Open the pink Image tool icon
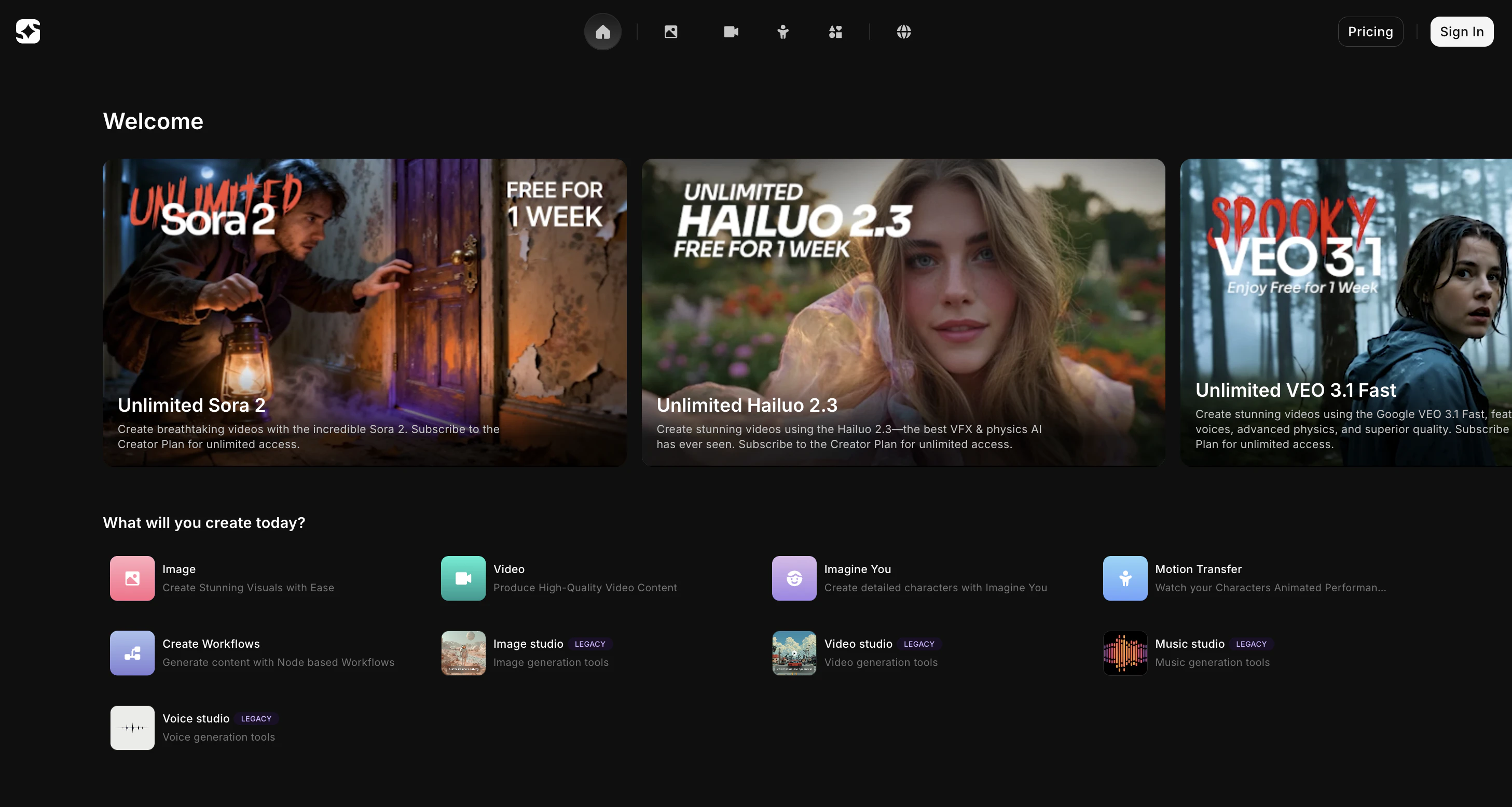 [x=132, y=578]
